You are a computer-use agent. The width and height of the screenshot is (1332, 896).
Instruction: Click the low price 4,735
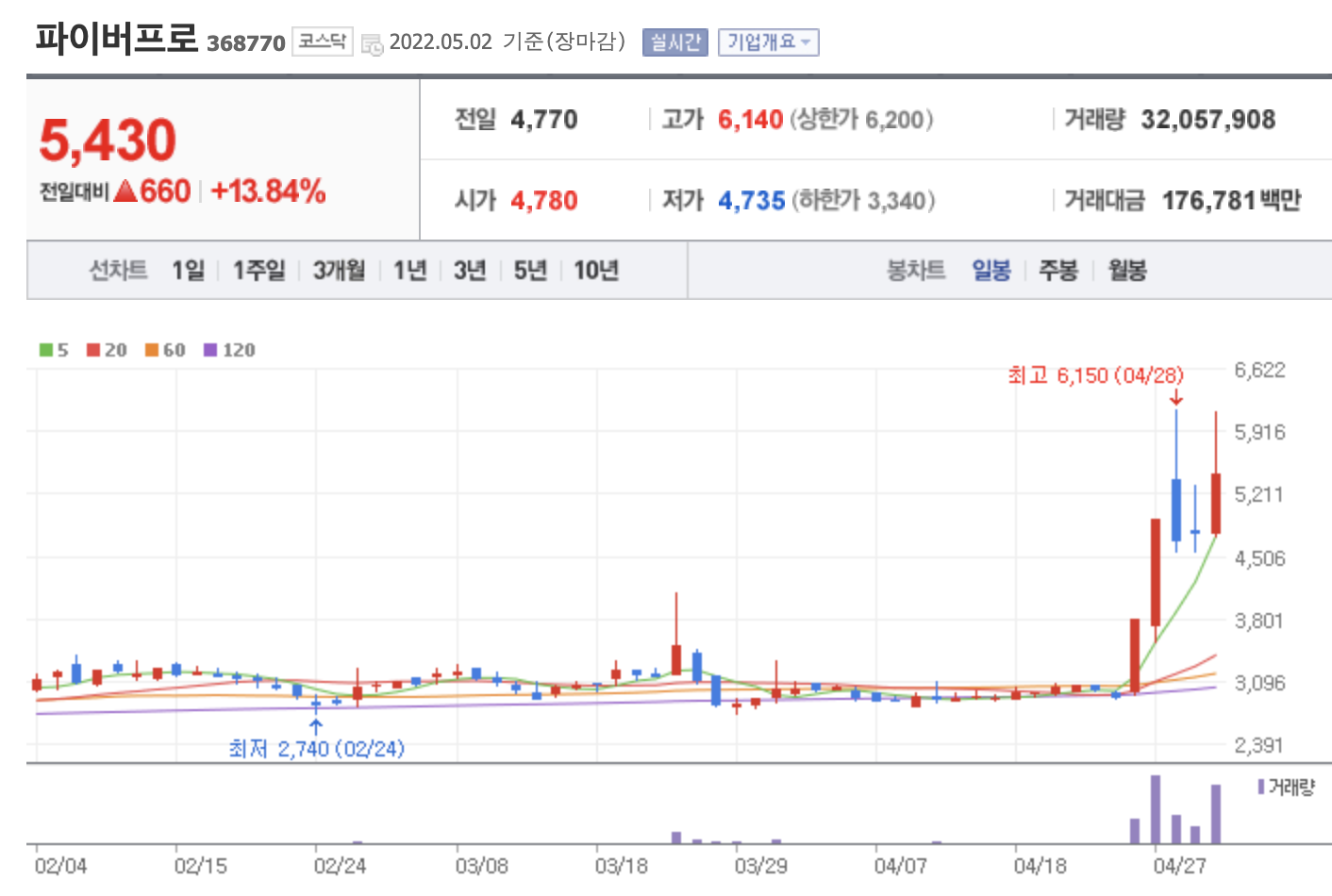pos(752,201)
